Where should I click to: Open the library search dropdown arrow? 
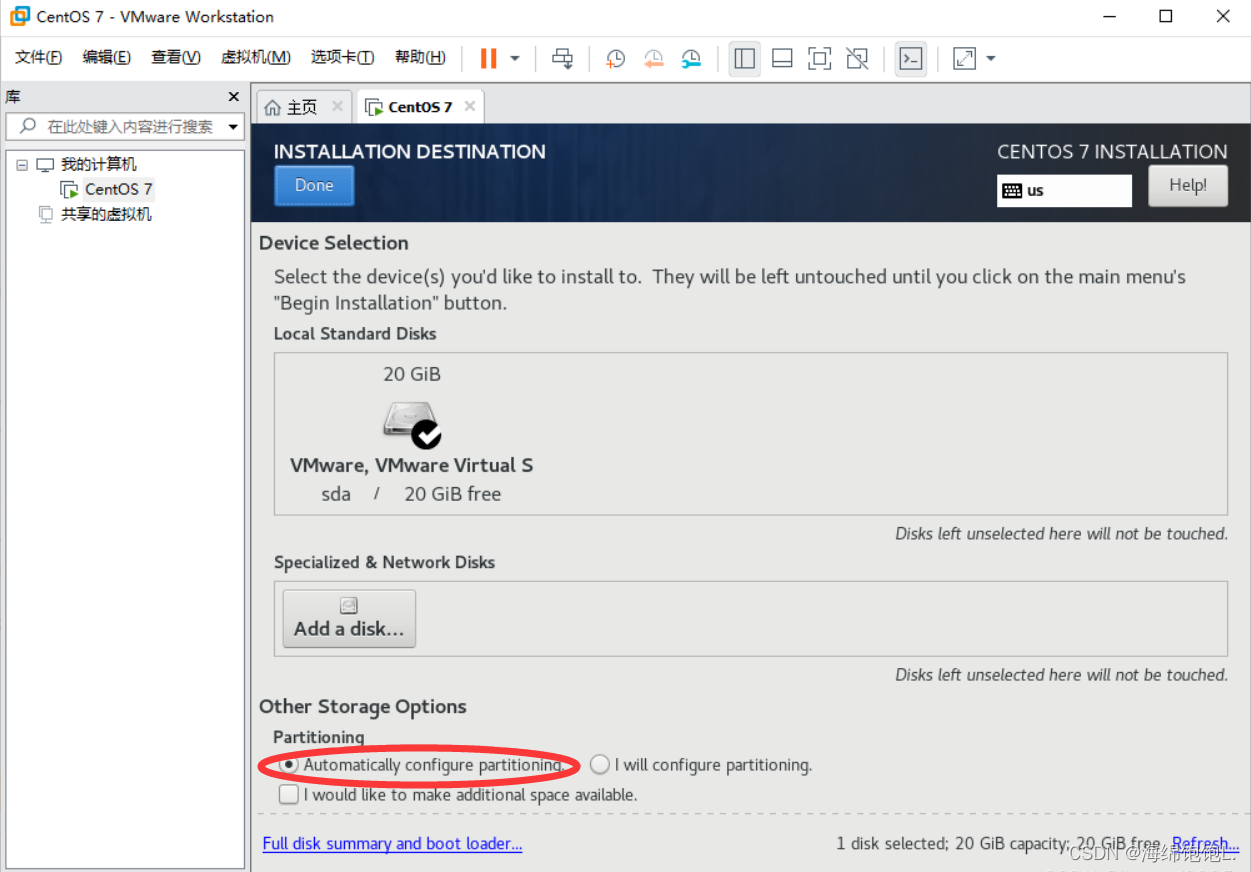pos(233,127)
